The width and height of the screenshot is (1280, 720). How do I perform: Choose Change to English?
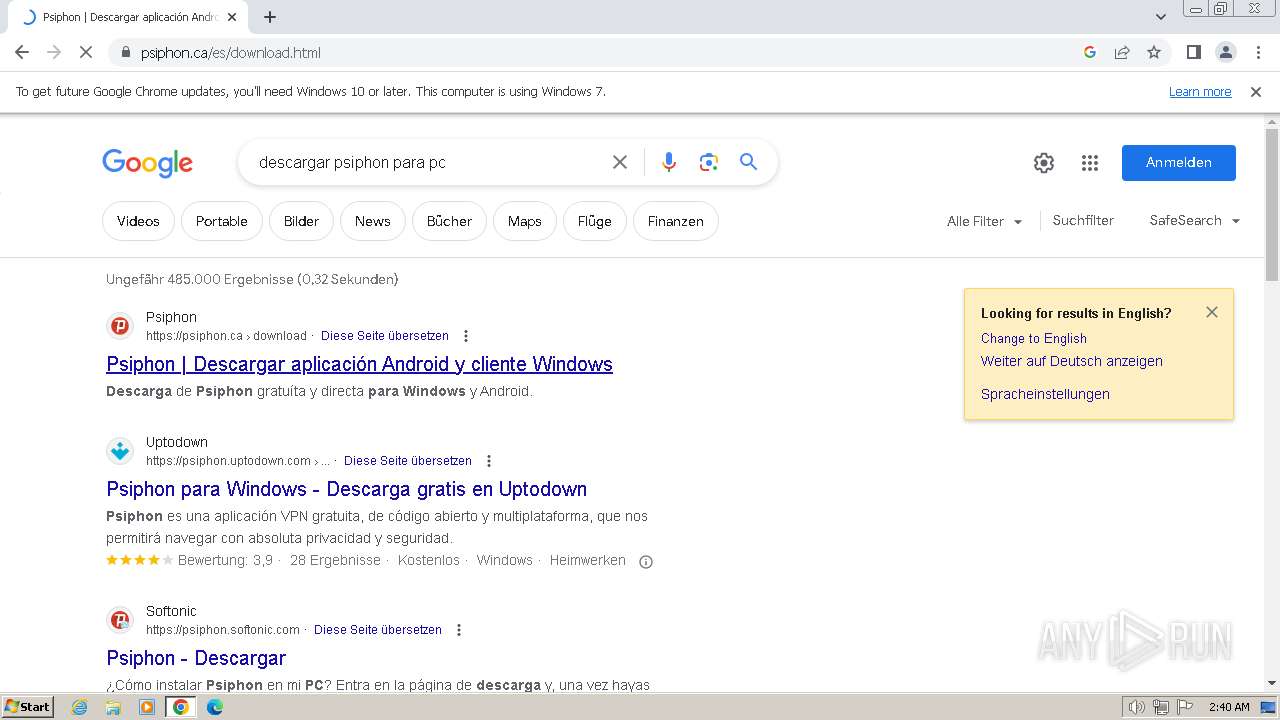1034,338
